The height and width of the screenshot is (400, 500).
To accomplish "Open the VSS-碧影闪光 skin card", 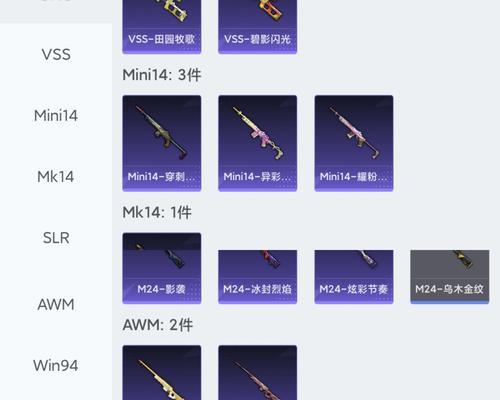I will coord(258,27).
